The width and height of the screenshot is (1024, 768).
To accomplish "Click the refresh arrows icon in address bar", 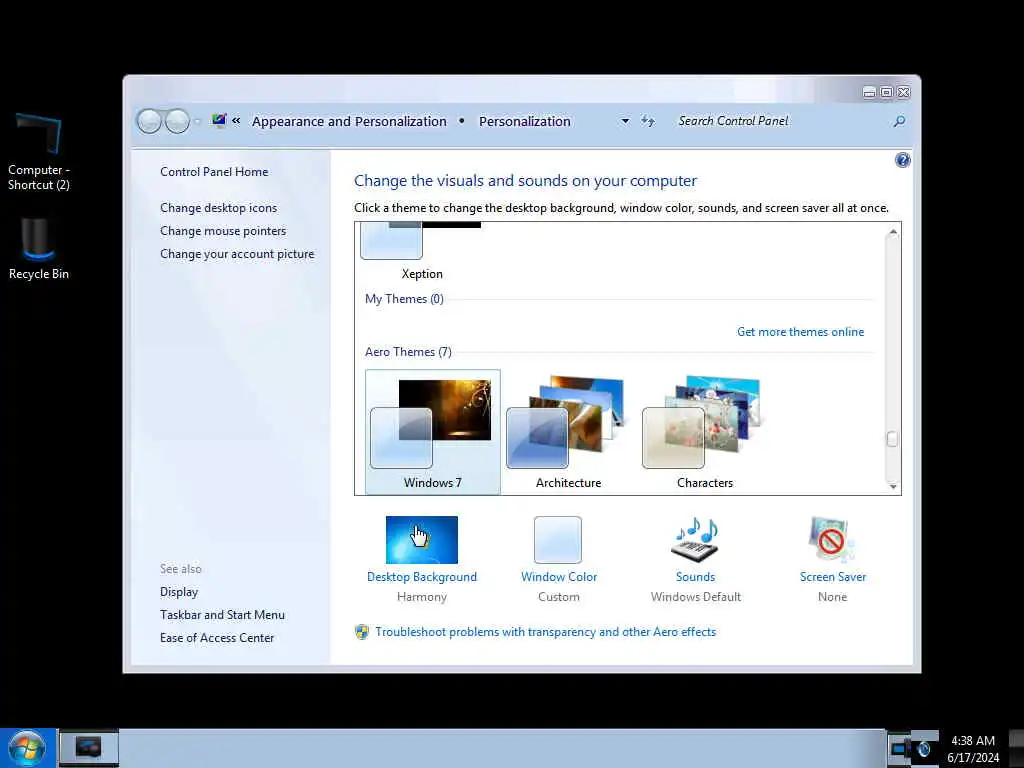I will [x=647, y=121].
